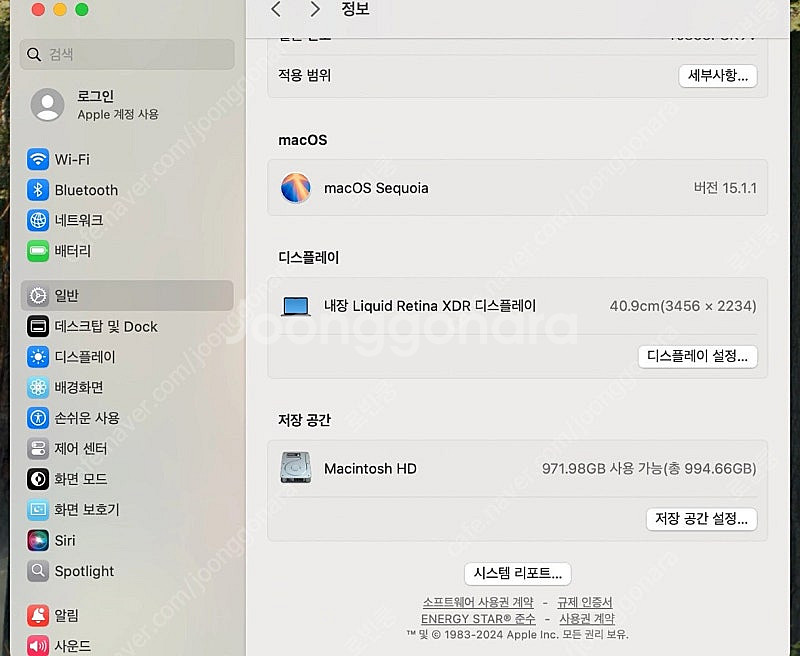Open the 소프트웨어 사용권 계약 link
Screen dimensions: 800x656
pyautogui.click(x=478, y=602)
